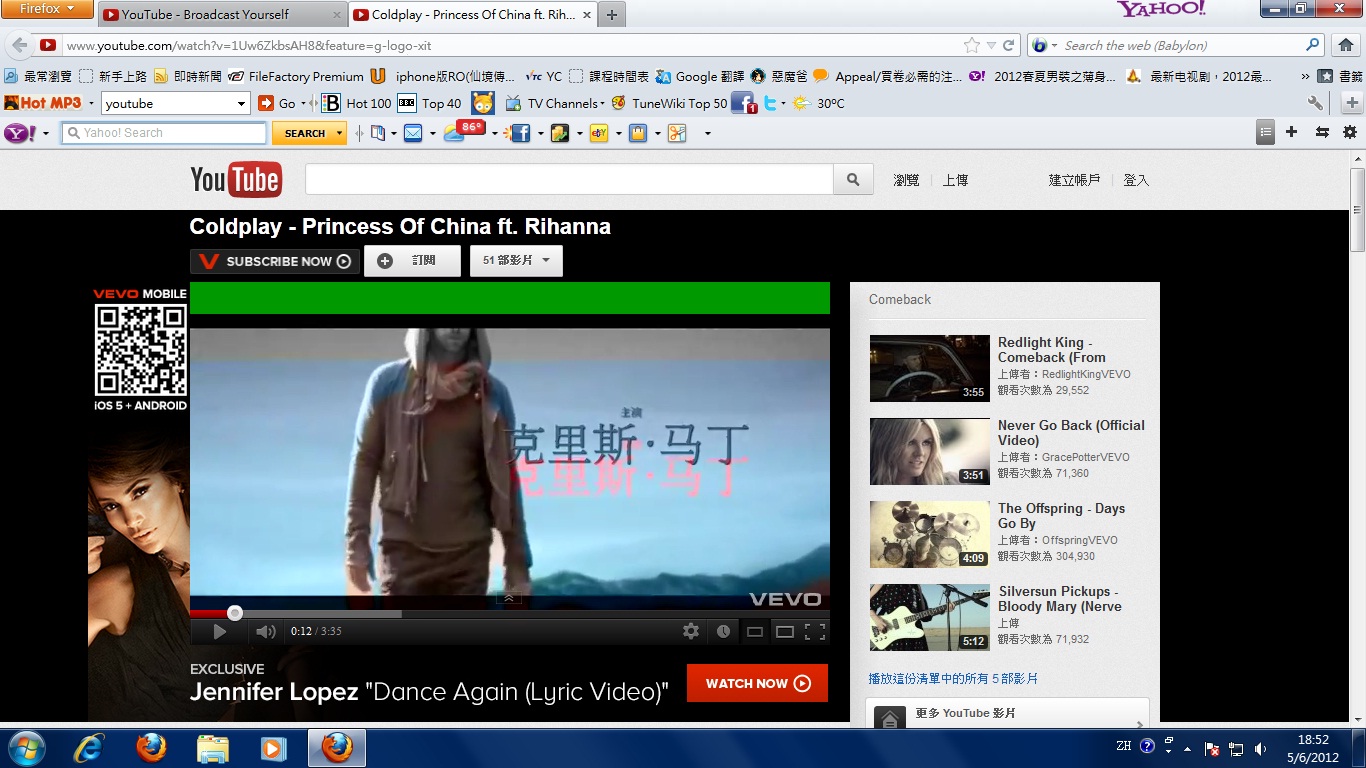
Task: Open Yahoo toolbar eBay icon
Action: (x=599, y=132)
